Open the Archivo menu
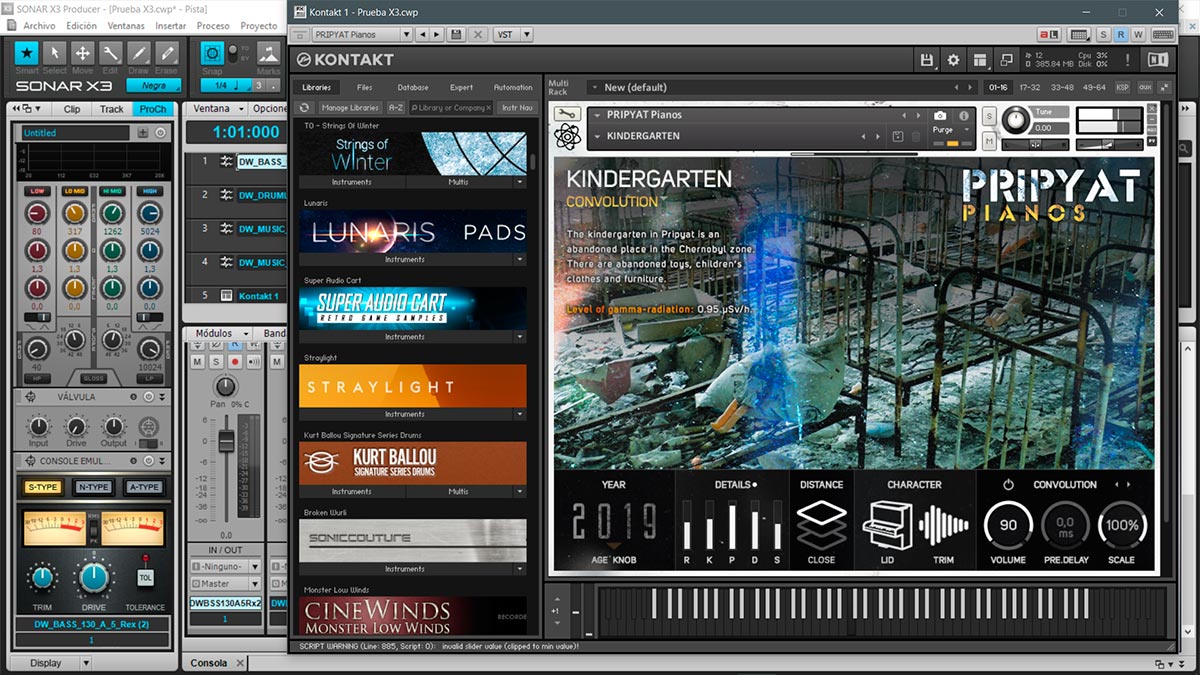This screenshot has width=1200, height=675. click(39, 25)
